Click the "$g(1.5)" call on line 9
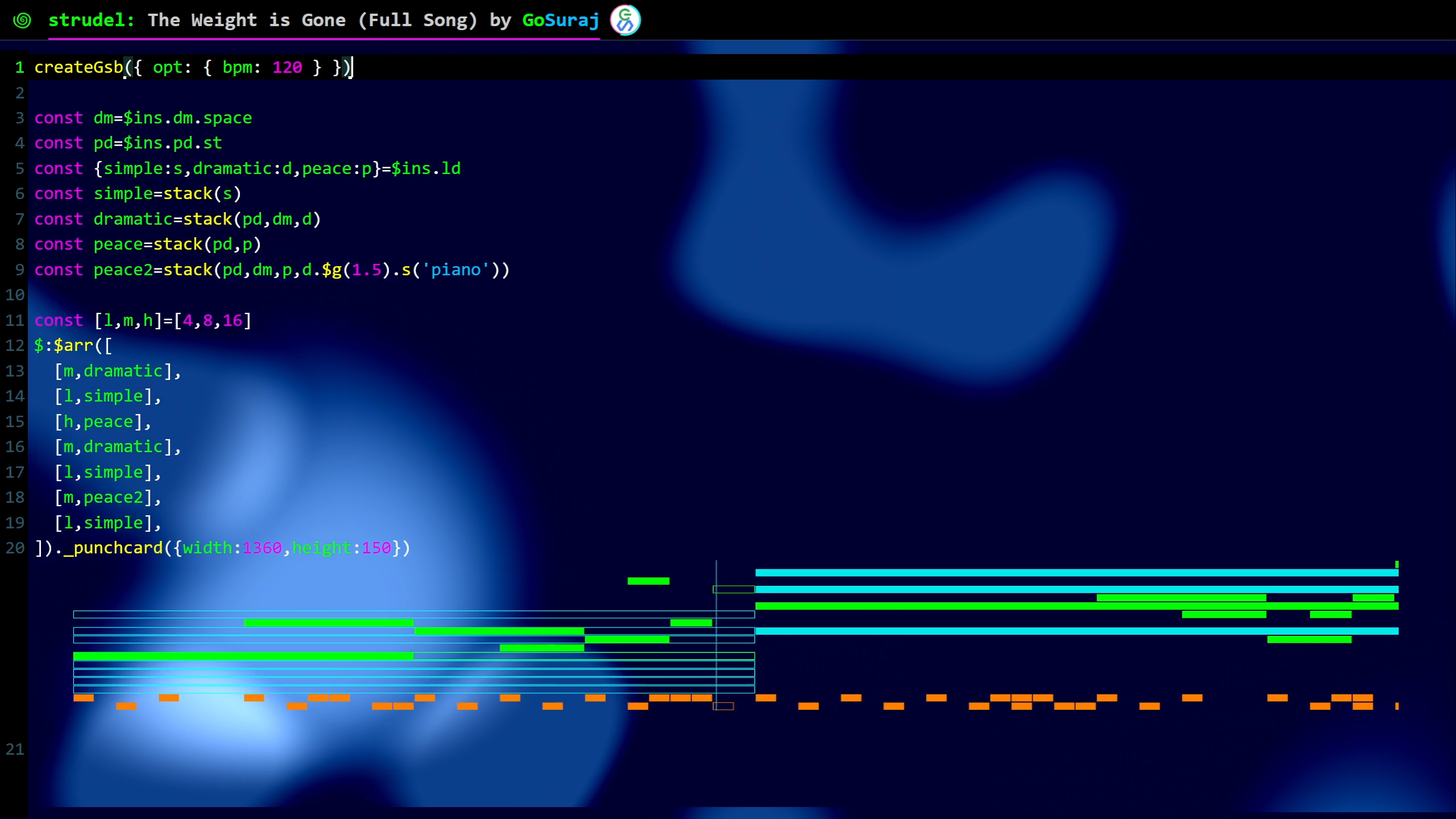Viewport: 1456px width, 819px height. [x=357, y=270]
